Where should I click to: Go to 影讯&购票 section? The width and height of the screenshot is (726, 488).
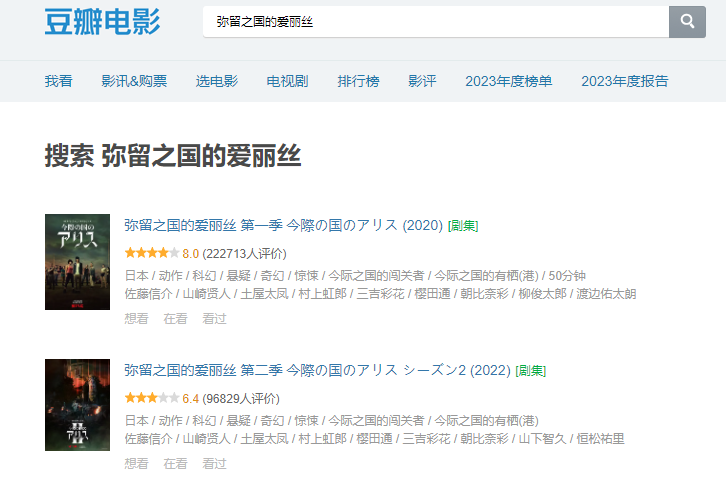click(x=134, y=81)
